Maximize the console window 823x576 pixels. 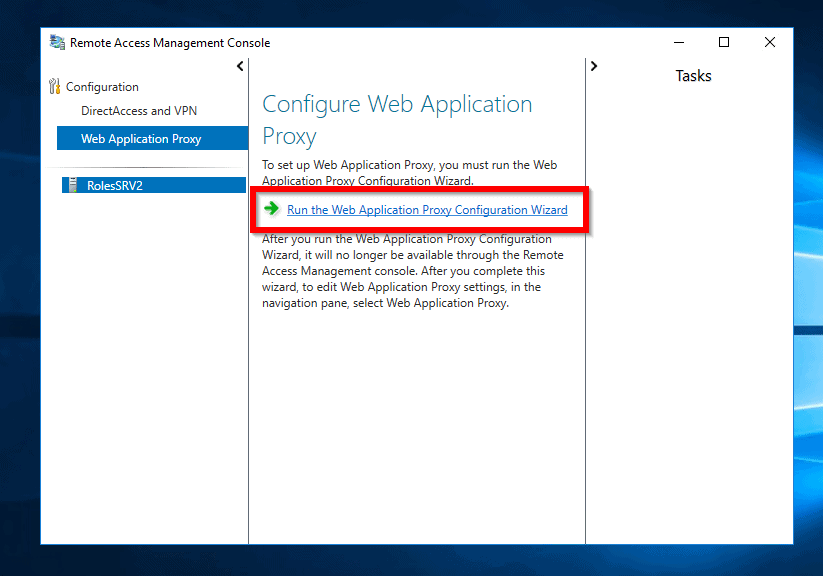pos(723,41)
